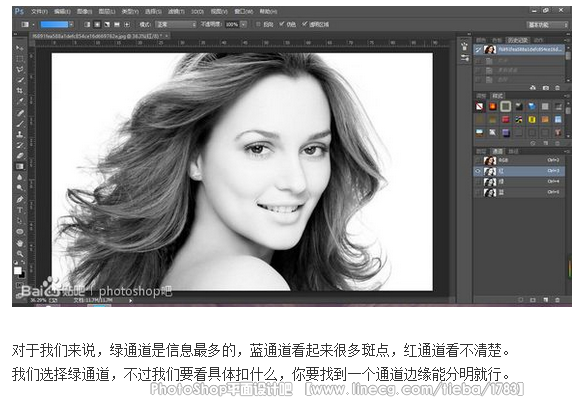Select the Healing Brush tool
574x406 pixels.
(x=19, y=113)
